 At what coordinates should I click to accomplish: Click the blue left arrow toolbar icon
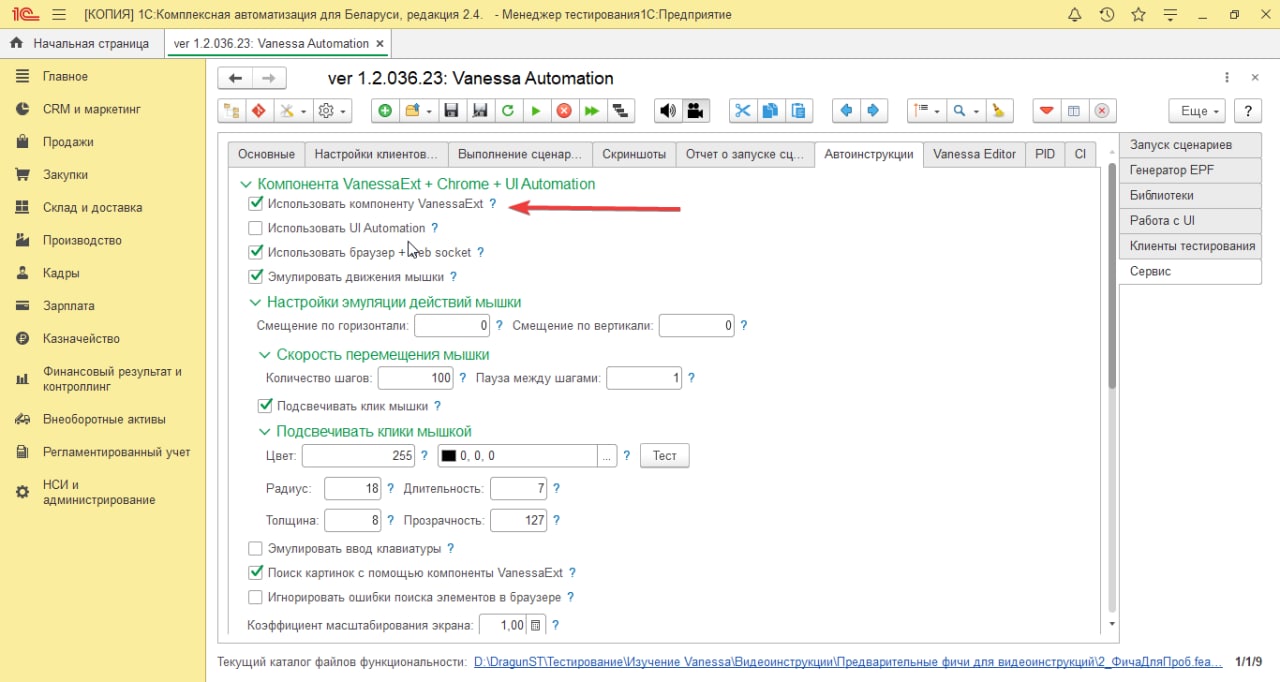(846, 111)
